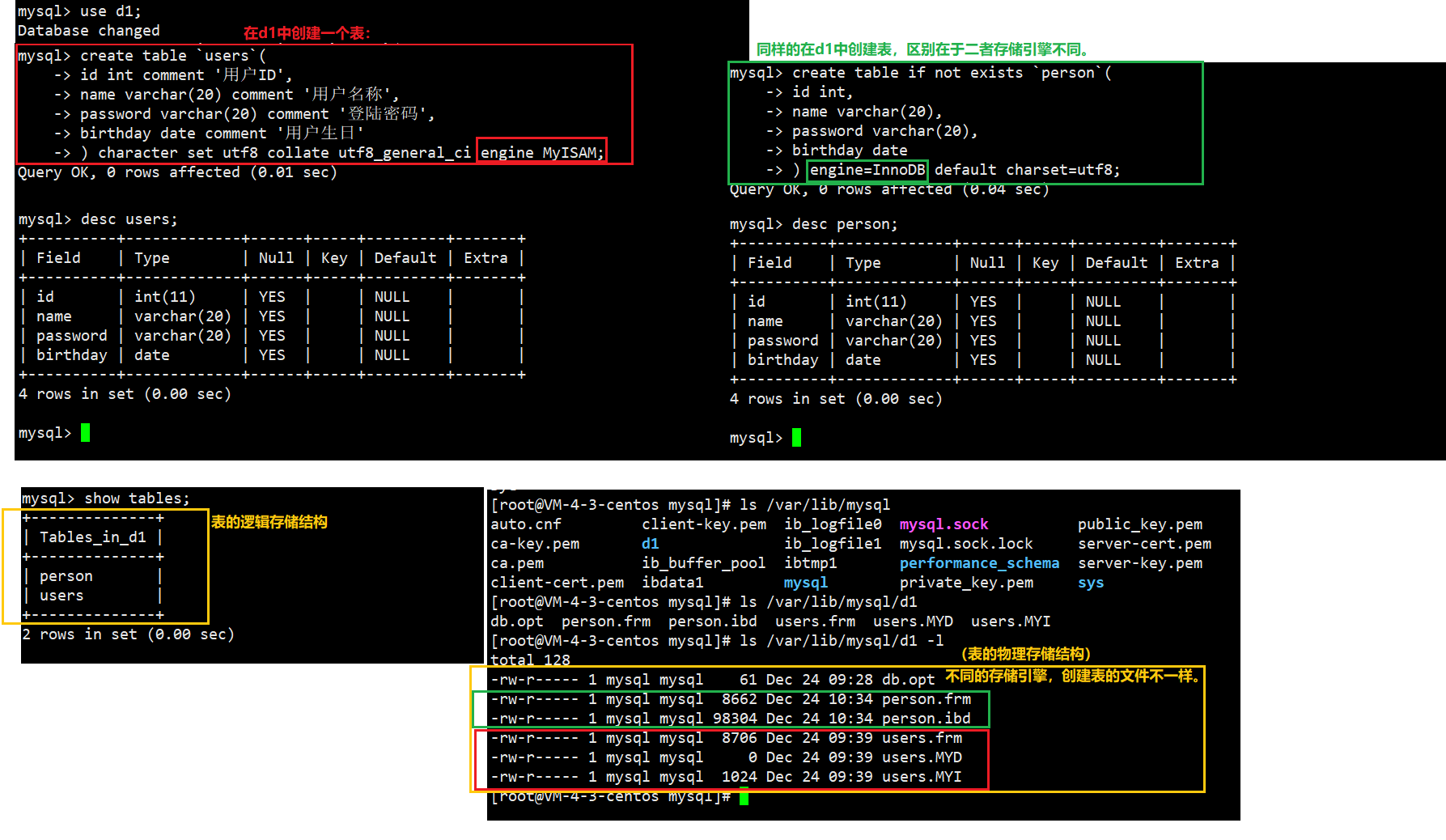Click the '2 rows in set (0.00 sec)' line
The width and height of the screenshot is (1446, 840).
(128, 634)
